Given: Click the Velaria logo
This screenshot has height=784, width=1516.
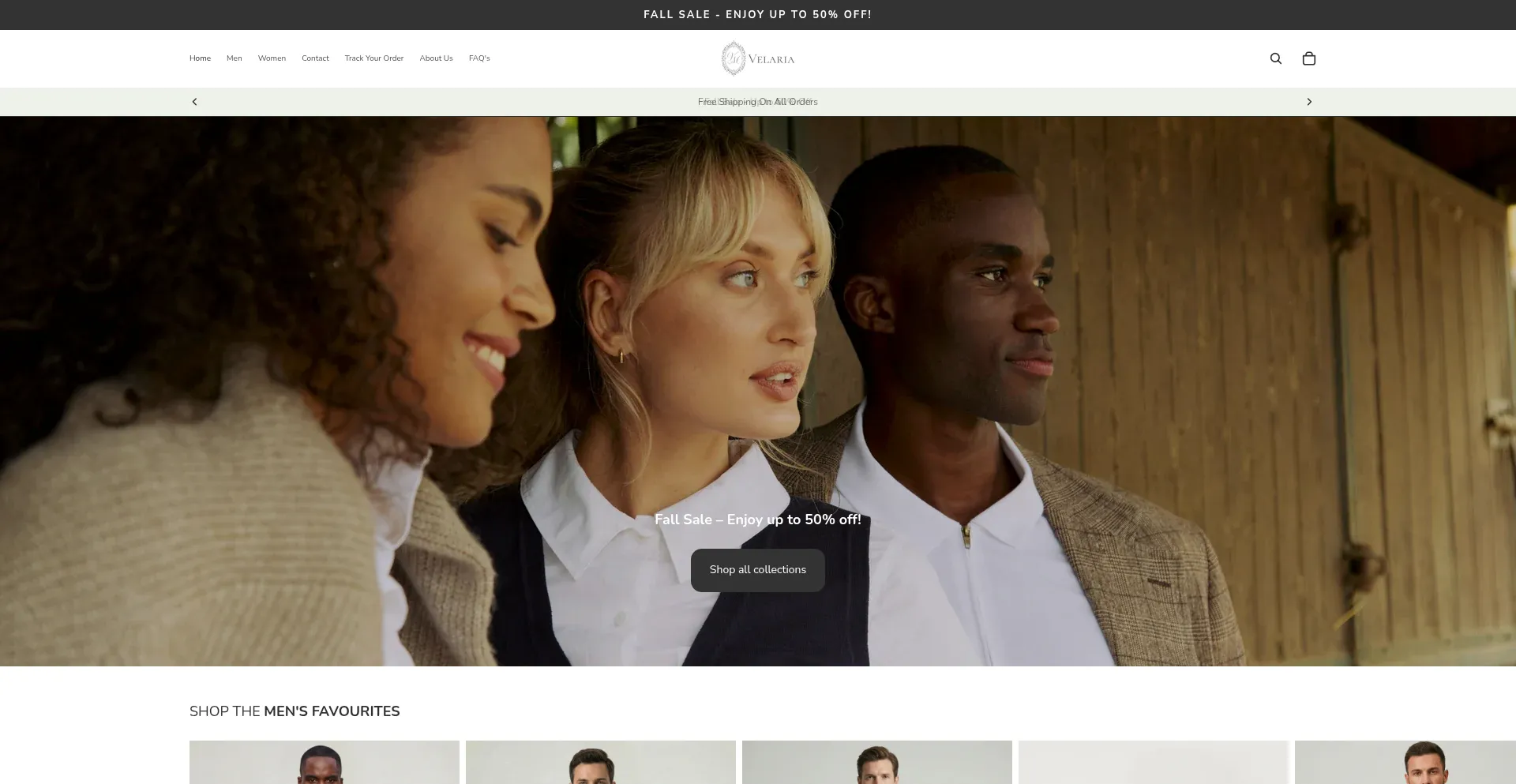Looking at the screenshot, I should (x=758, y=58).
